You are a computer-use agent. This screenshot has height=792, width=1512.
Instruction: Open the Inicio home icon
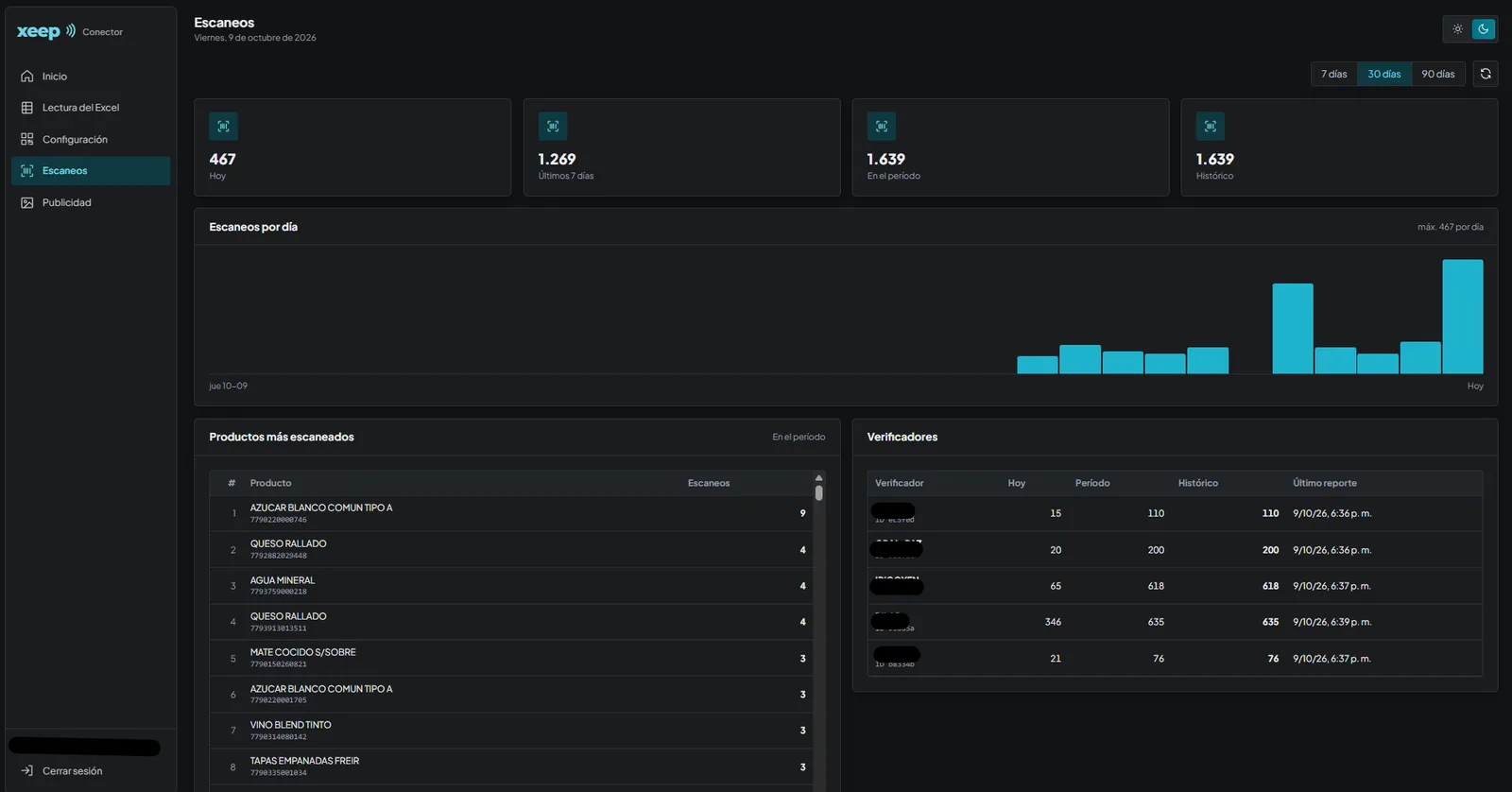27,77
